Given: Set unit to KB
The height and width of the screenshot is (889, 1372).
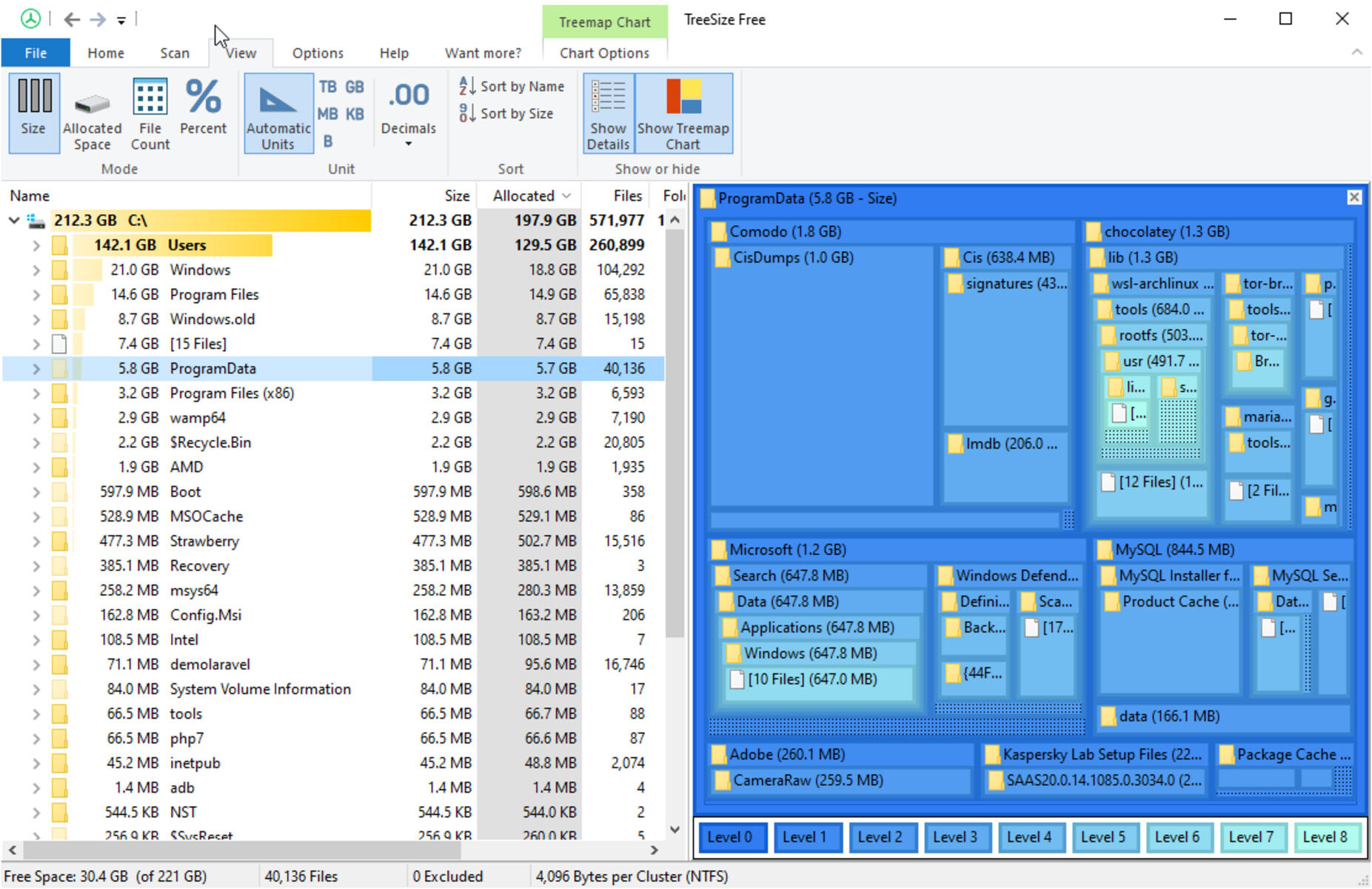Looking at the screenshot, I should pyautogui.click(x=355, y=114).
